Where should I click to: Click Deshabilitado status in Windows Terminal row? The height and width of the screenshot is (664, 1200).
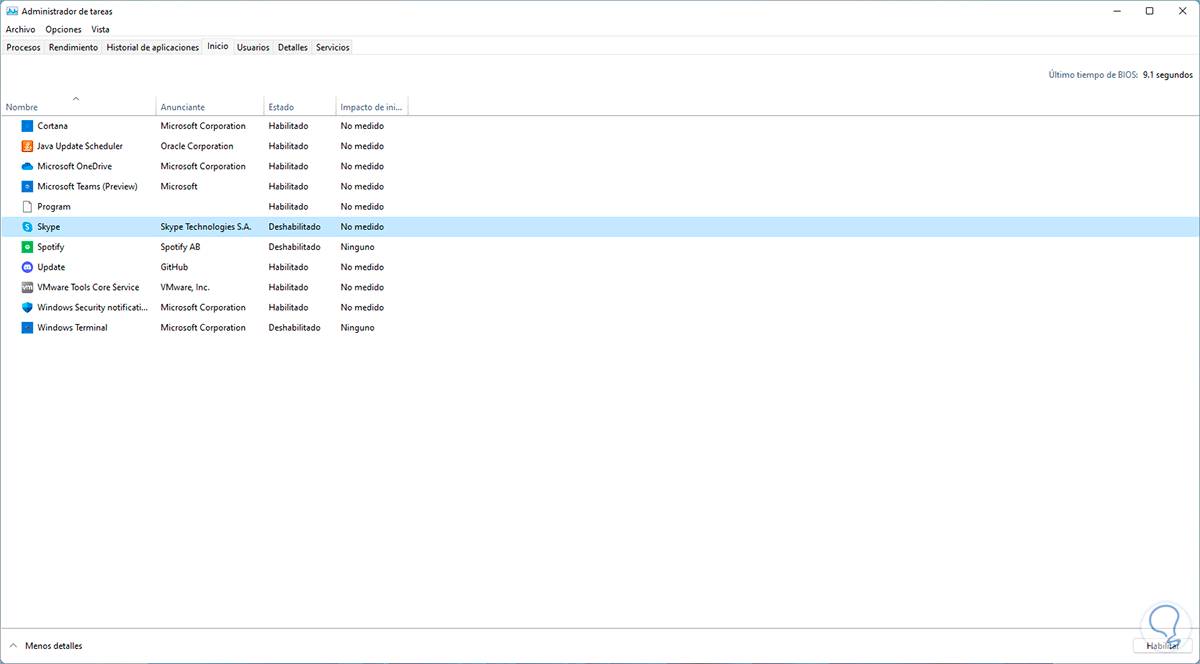[294, 327]
